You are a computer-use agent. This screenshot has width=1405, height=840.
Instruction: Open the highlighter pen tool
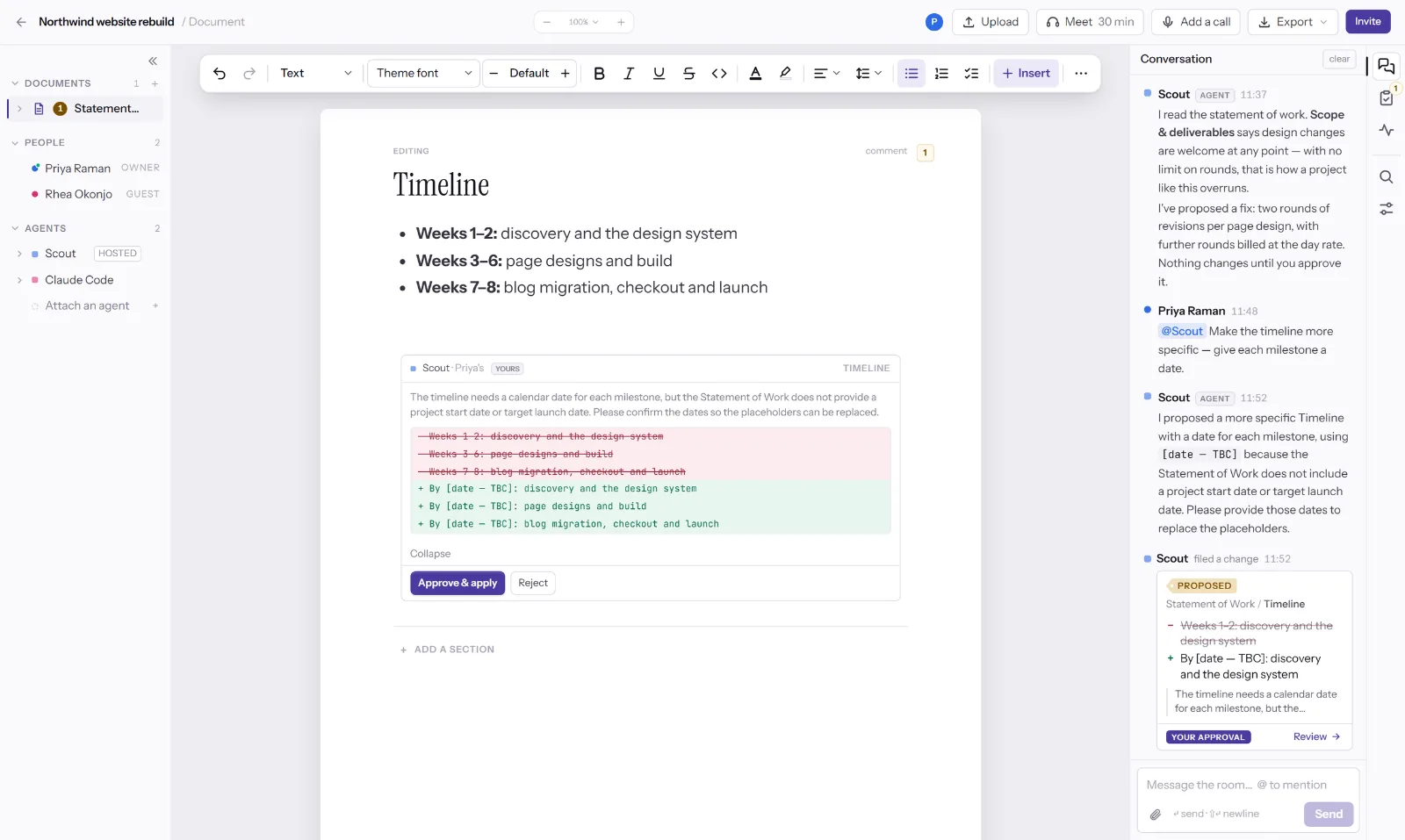(x=785, y=74)
